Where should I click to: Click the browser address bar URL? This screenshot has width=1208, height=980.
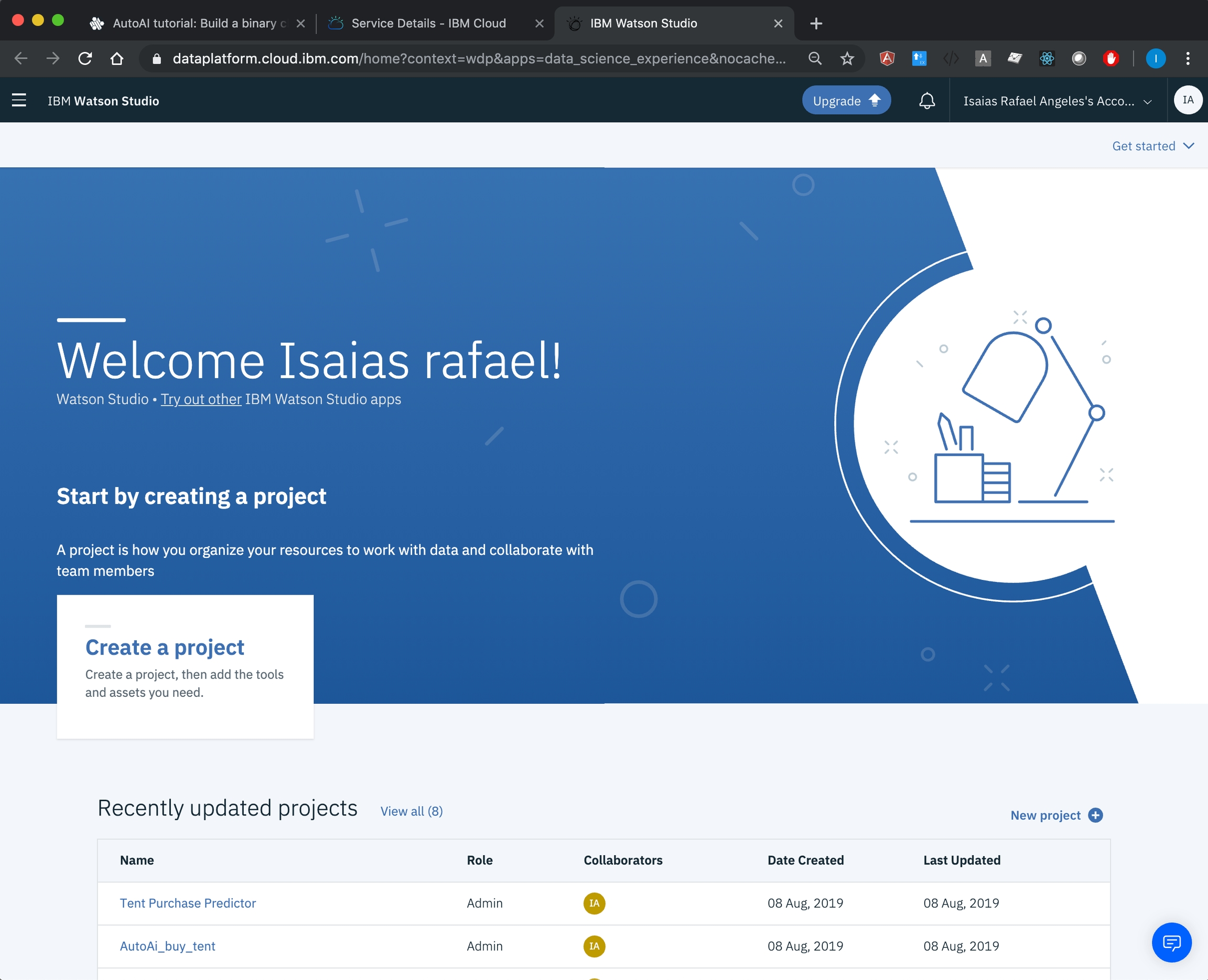(479, 58)
